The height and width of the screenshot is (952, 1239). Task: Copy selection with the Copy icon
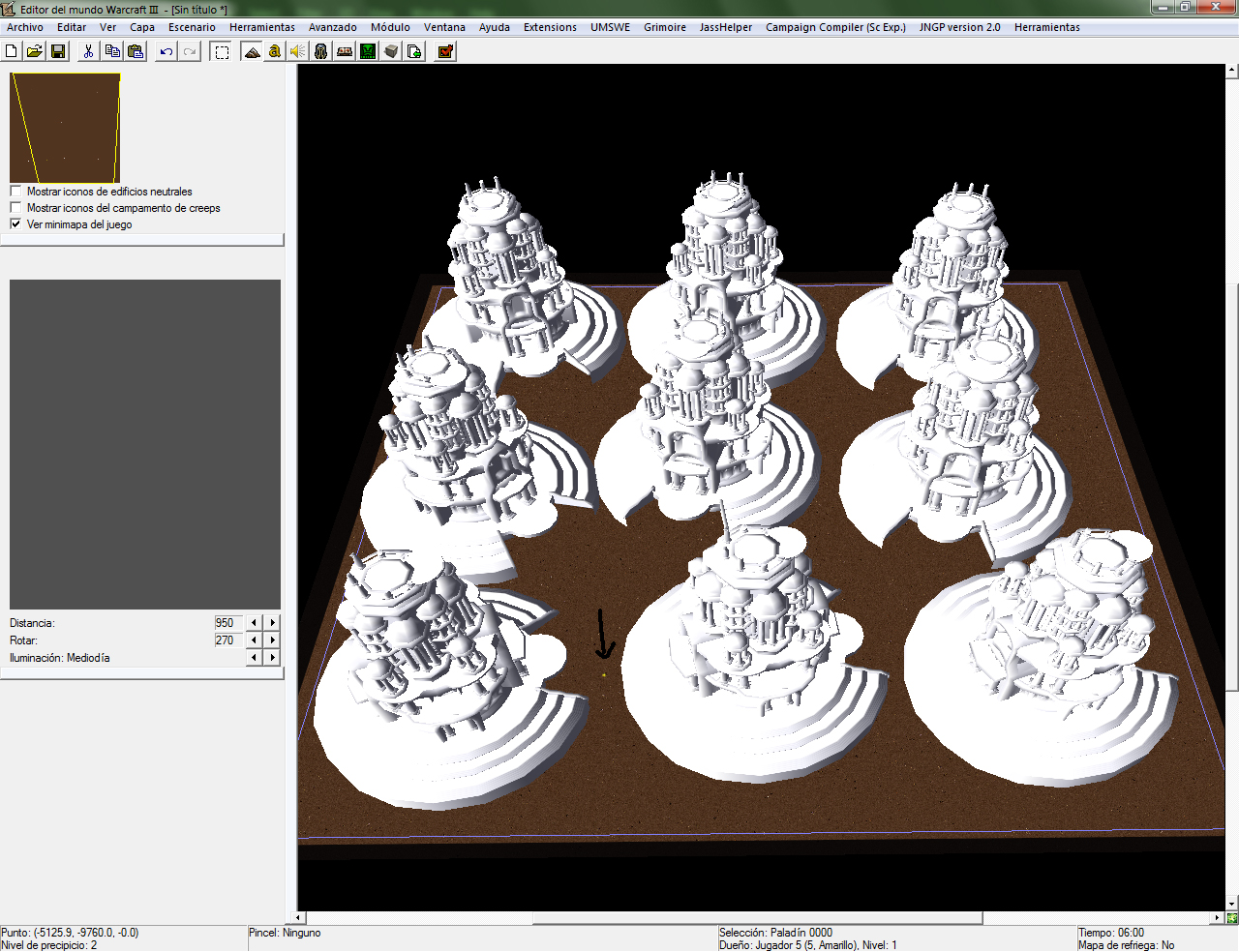click(112, 51)
